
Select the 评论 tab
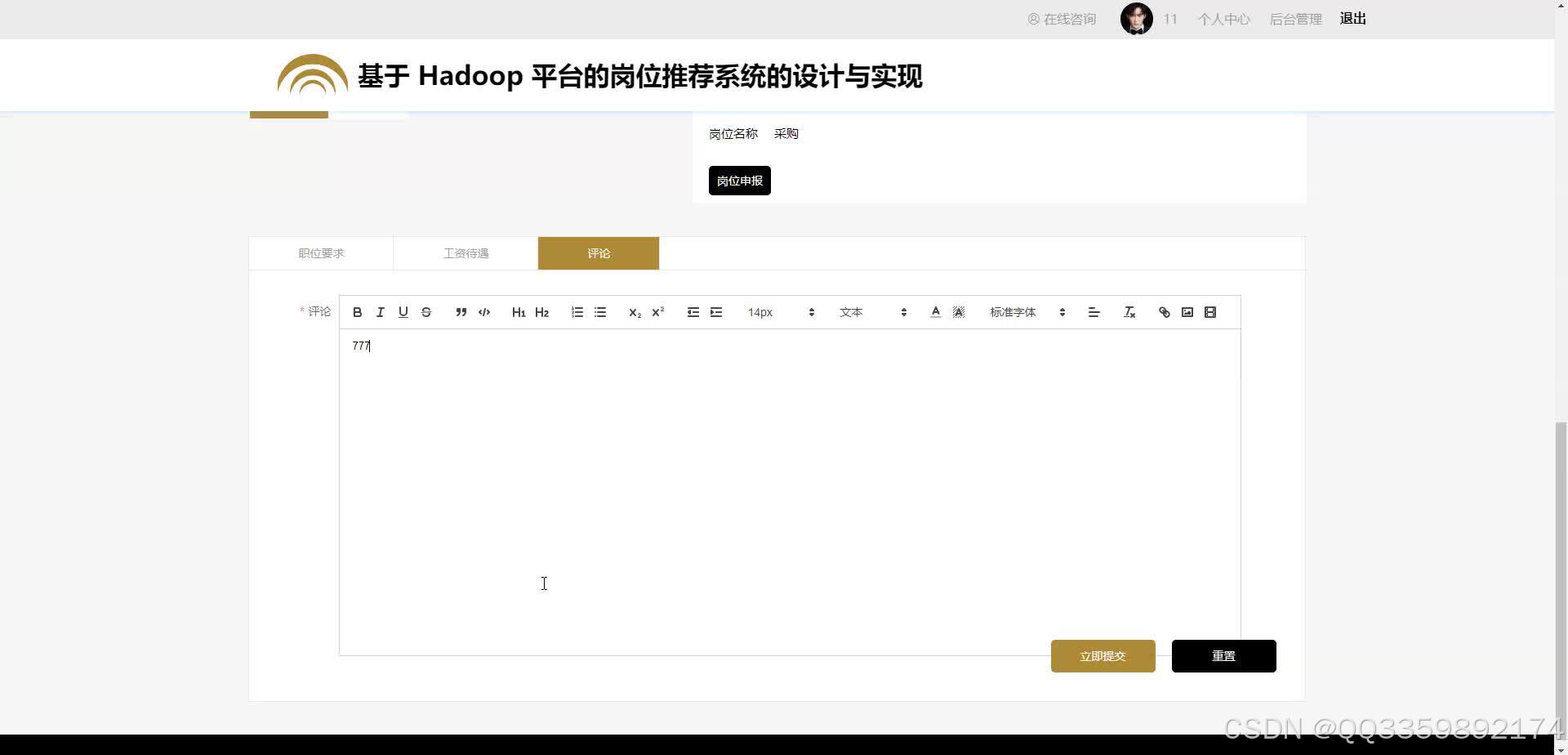[599, 253]
